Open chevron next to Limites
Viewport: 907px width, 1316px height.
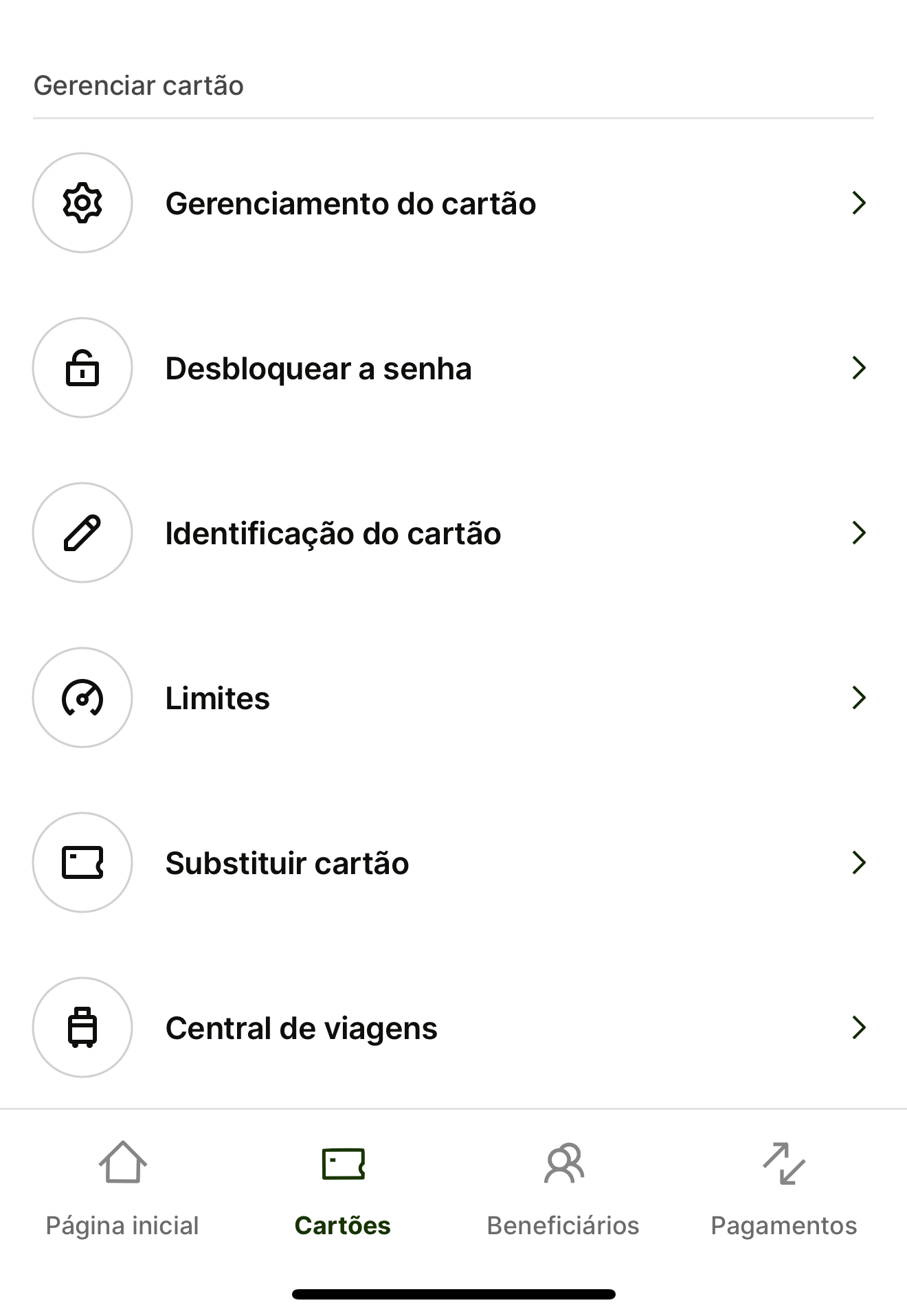click(858, 698)
